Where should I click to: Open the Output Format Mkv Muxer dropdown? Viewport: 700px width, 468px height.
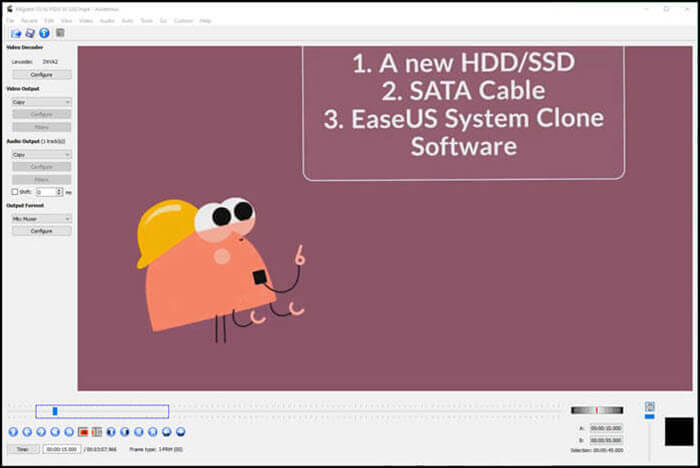[42, 219]
